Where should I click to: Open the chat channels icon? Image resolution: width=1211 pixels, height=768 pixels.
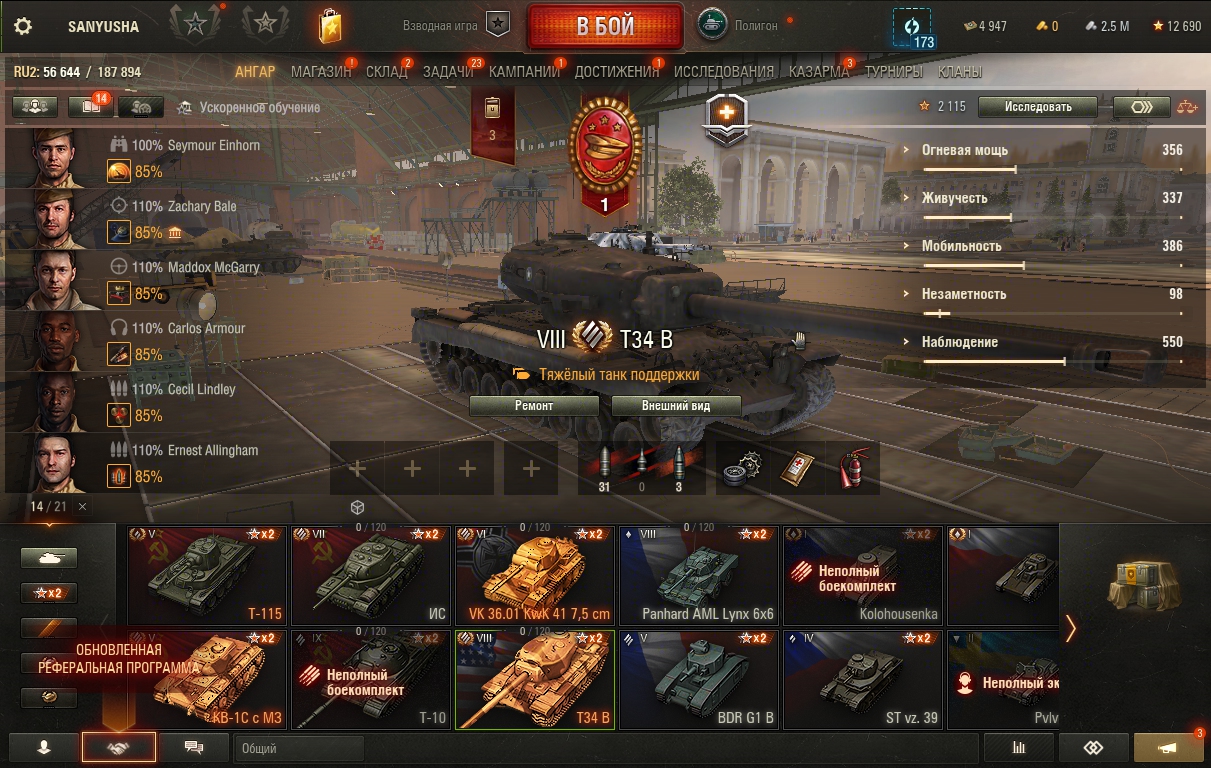click(194, 747)
